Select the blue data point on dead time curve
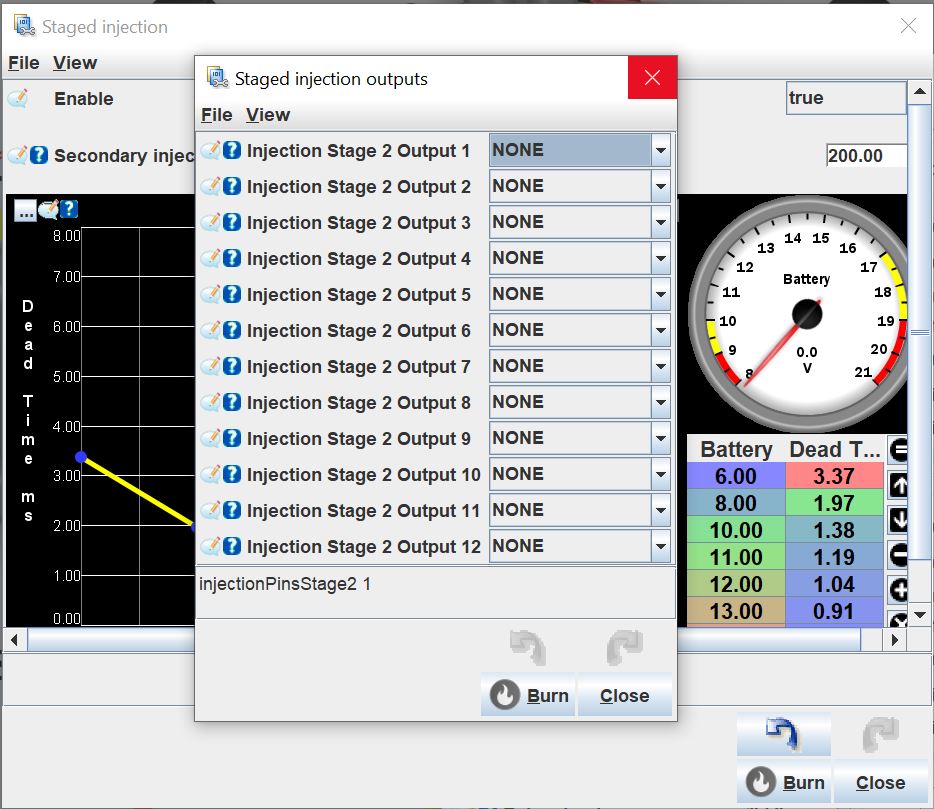 (x=81, y=457)
